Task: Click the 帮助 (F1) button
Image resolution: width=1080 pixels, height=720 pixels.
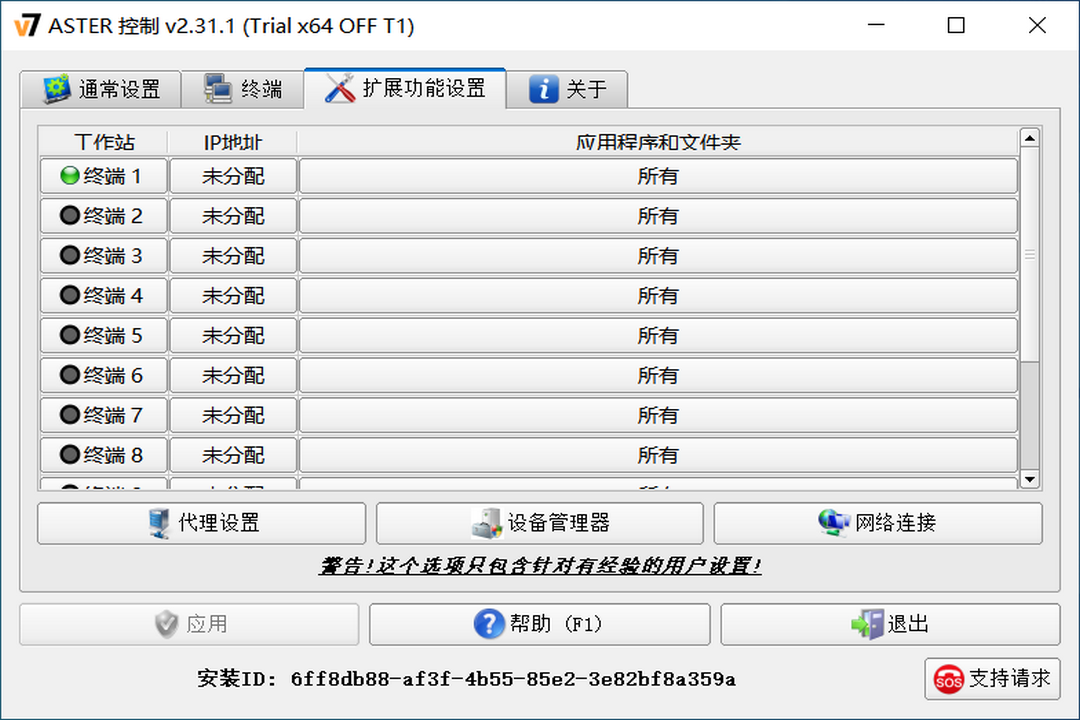Action: click(540, 624)
